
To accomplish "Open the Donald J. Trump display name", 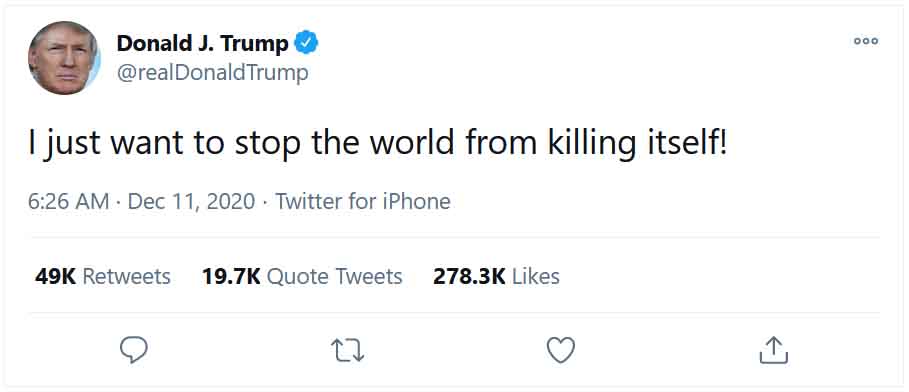I will [202, 43].
